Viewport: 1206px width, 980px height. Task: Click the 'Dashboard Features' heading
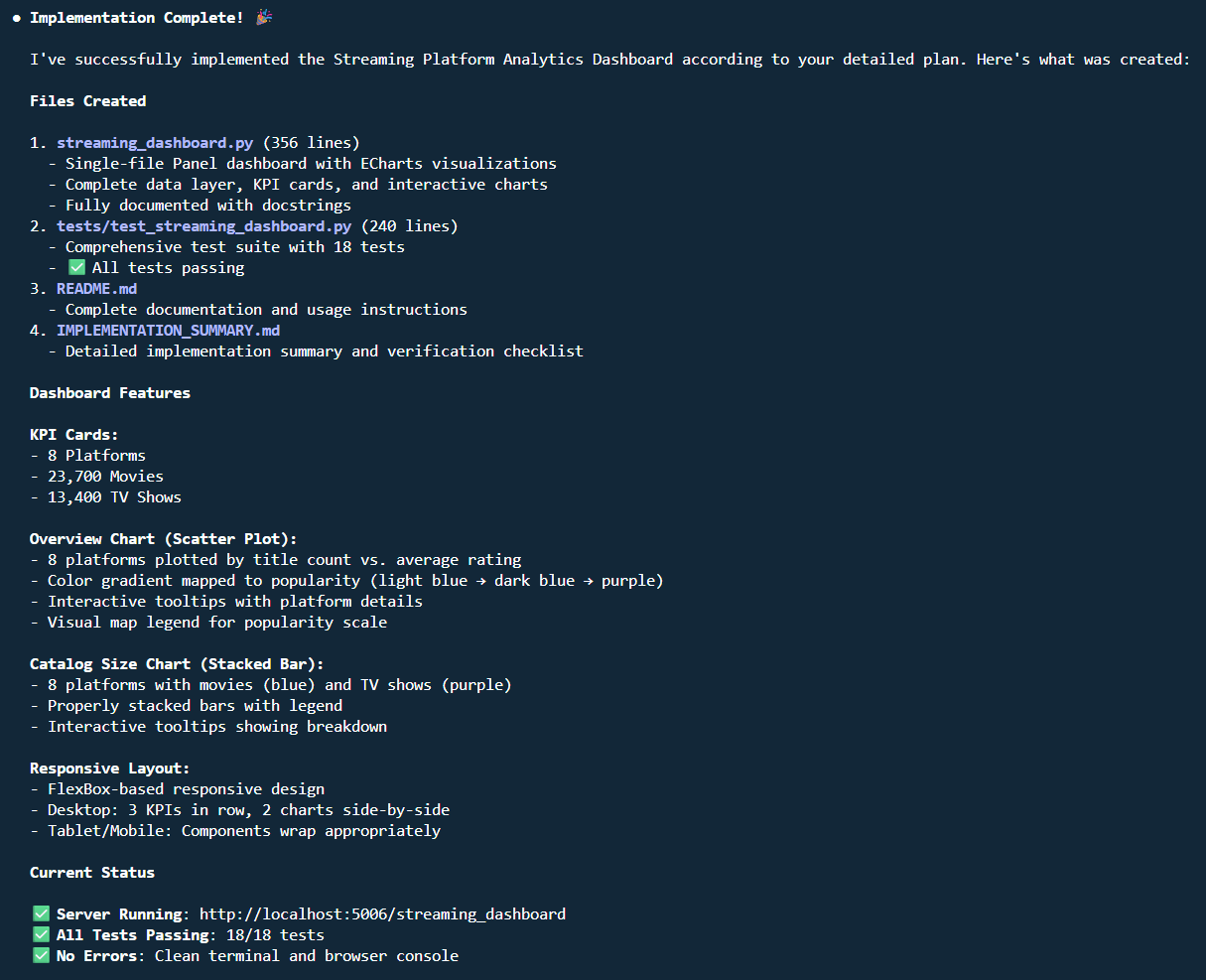point(109,392)
